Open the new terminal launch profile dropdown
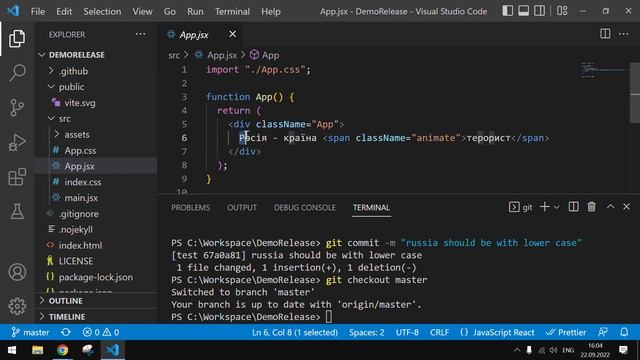640x360 pixels. [556, 207]
